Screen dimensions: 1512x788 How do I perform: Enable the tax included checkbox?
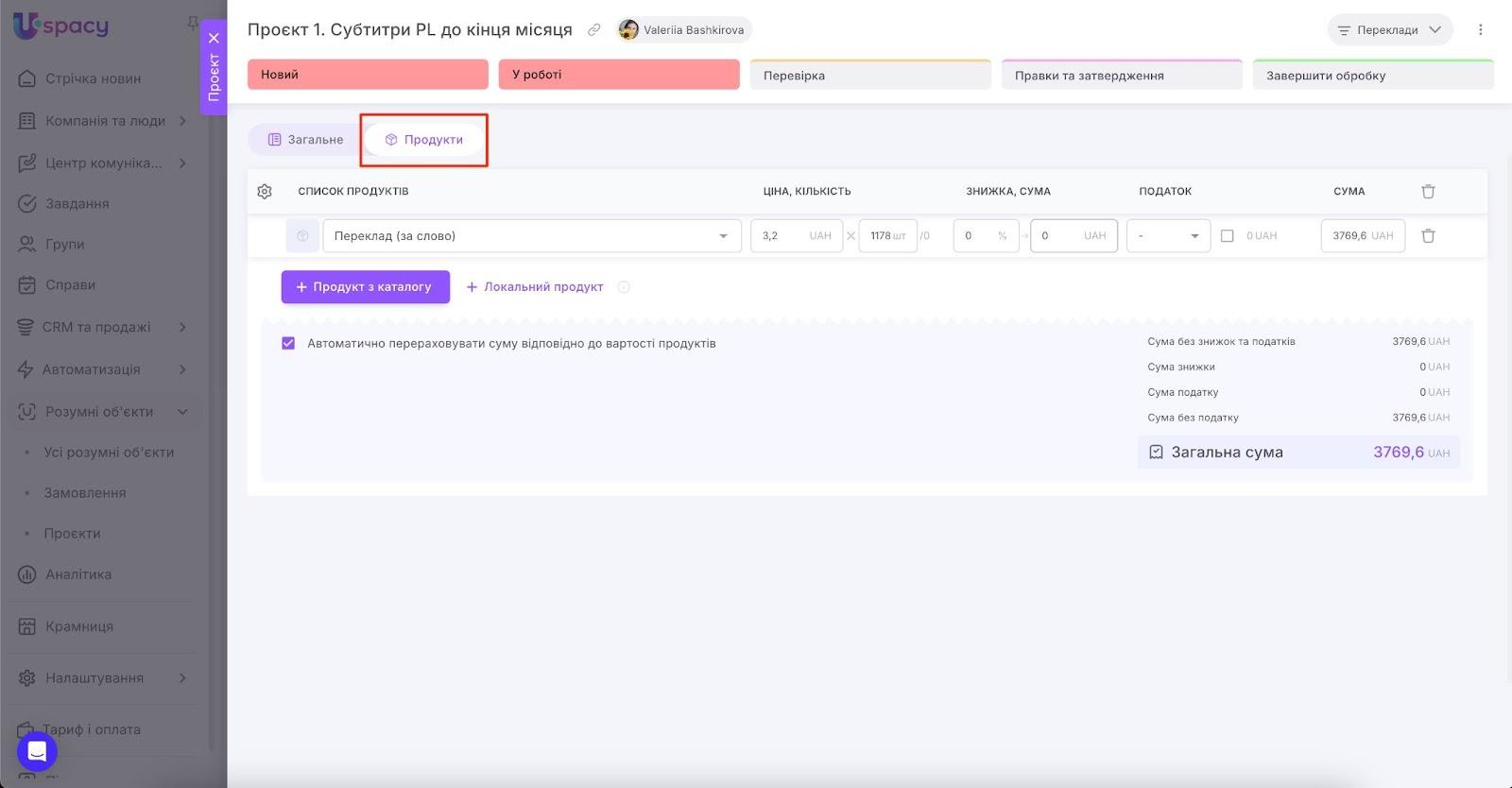point(1227,236)
